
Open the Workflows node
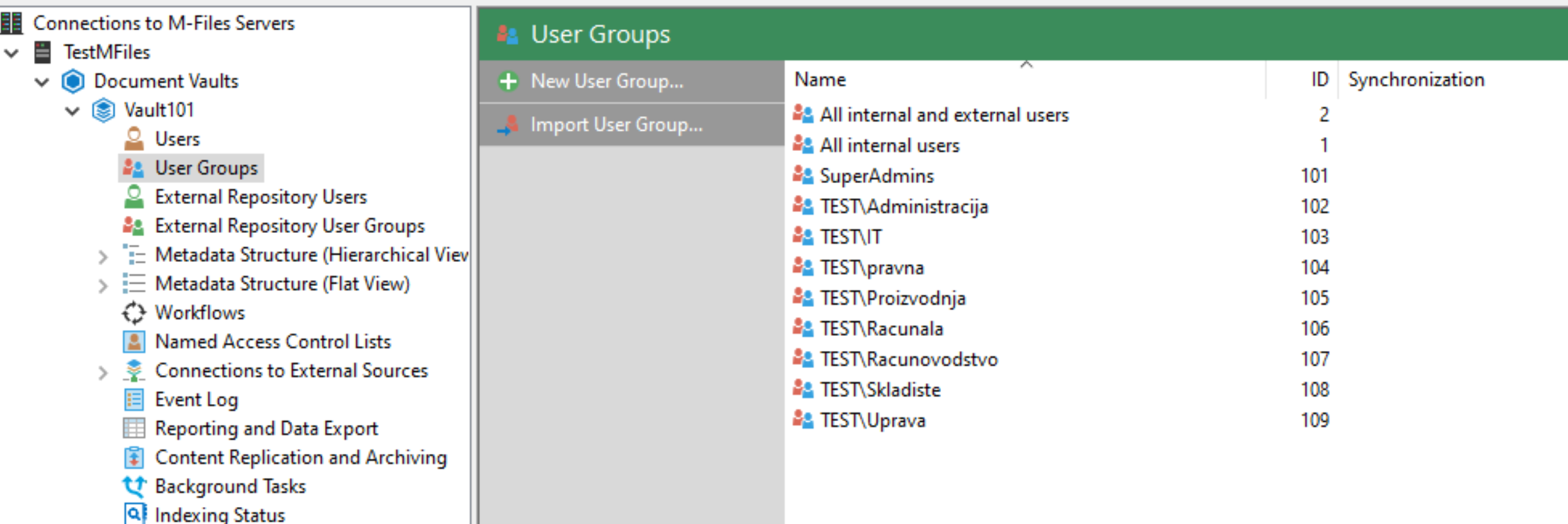coord(200,313)
